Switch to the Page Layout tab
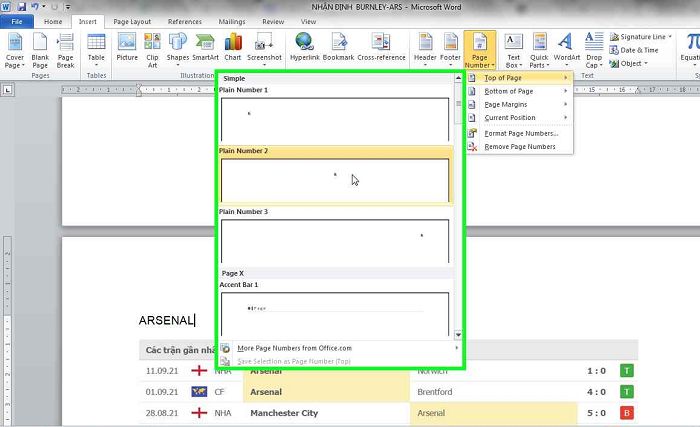 coord(132,21)
